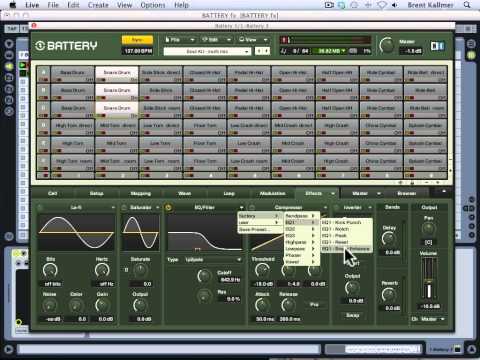This screenshot has width=480, height=360.
Task: Open the File menu in Battery
Action: coord(180,40)
